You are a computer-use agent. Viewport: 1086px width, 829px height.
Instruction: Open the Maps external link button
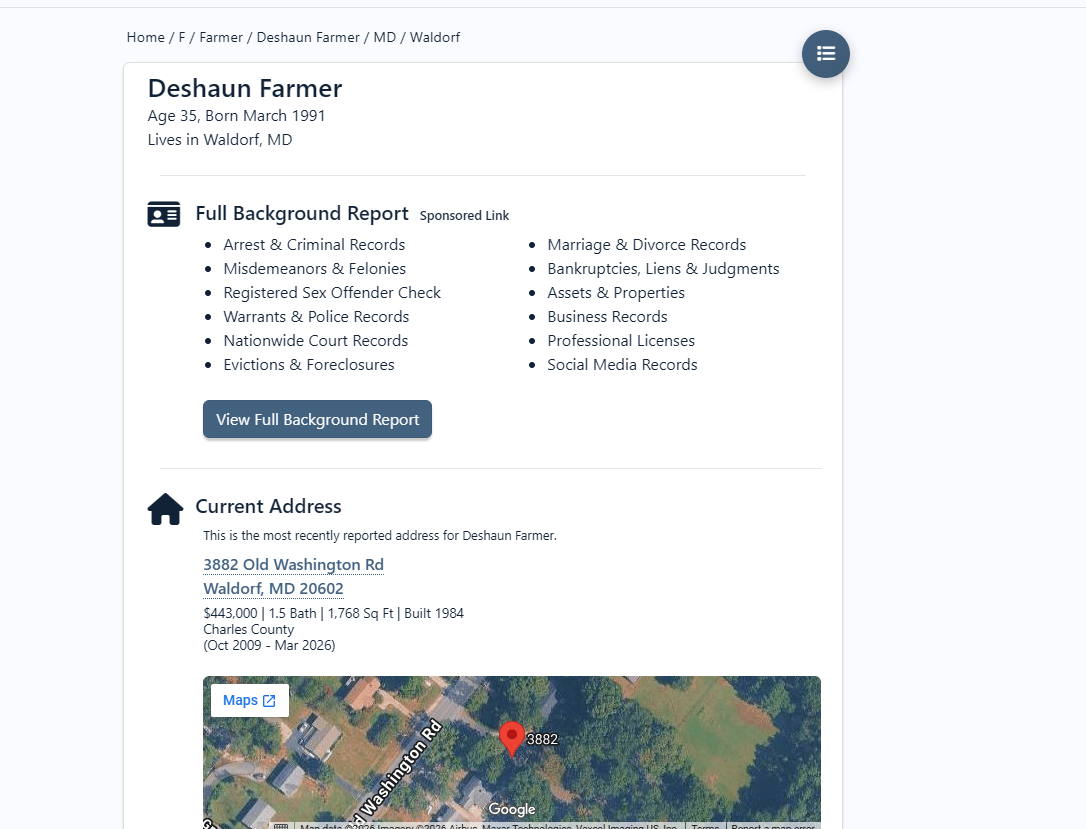coord(249,700)
